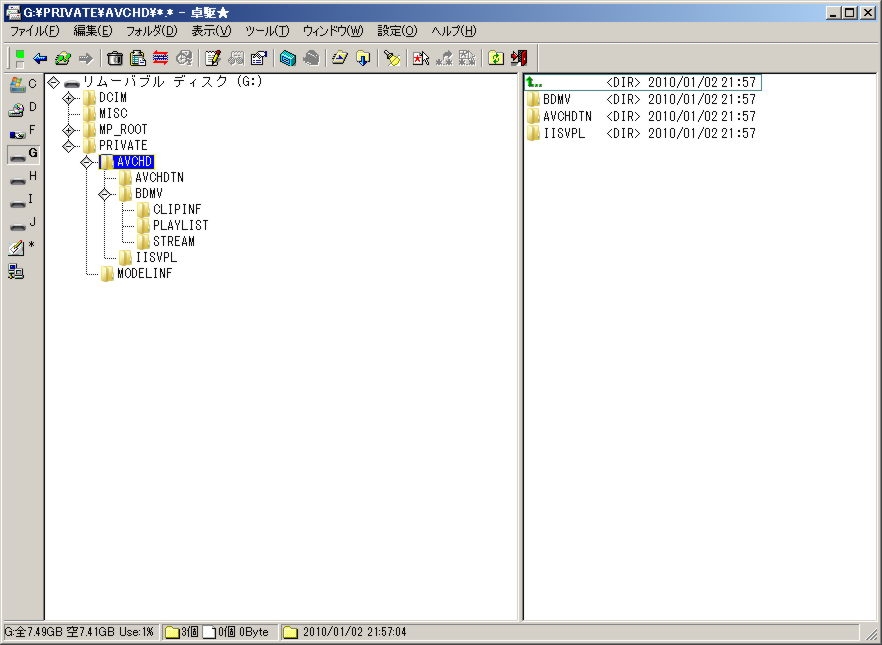Image resolution: width=882 pixels, height=645 pixels.
Task: Select AVCHDTN directory in file list
Action: point(567,116)
